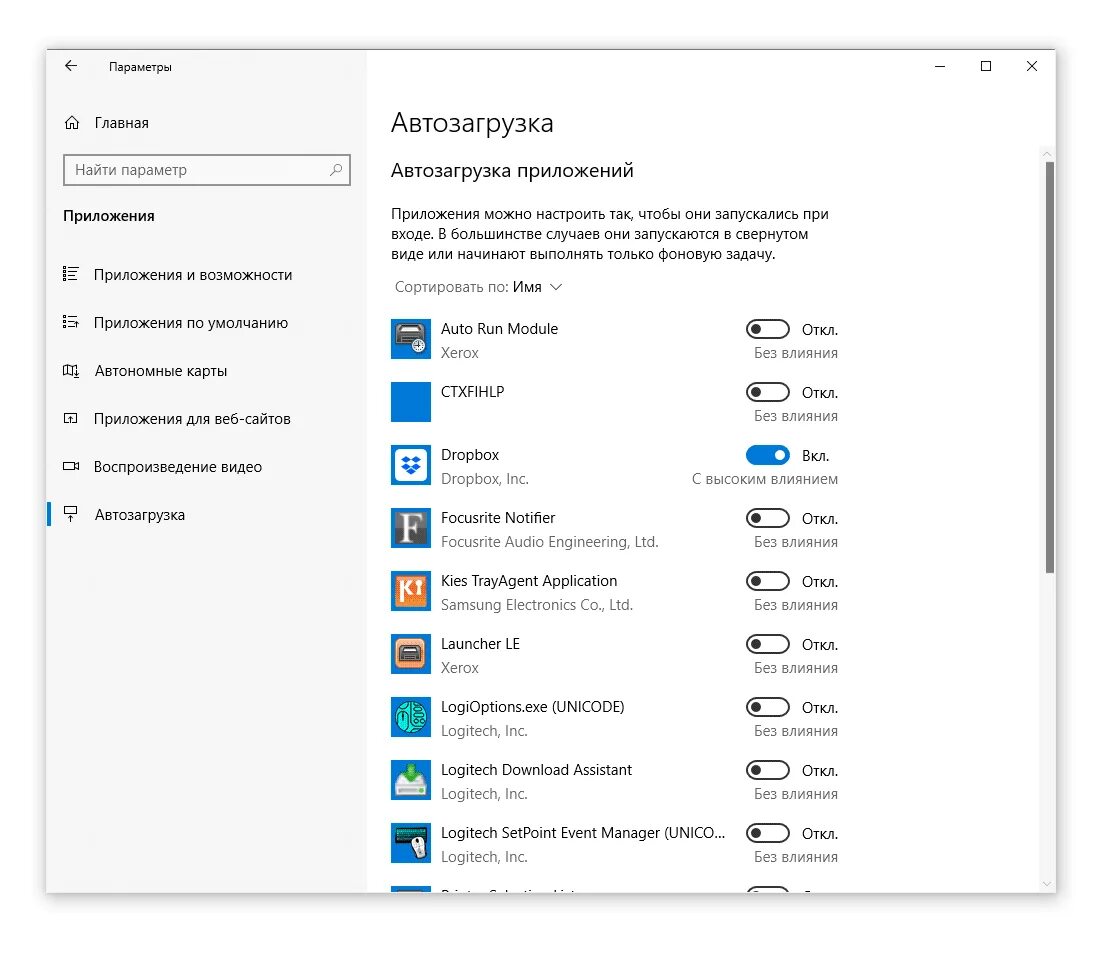Click the back arrow in Параметры
1111x958 pixels.
(x=71, y=66)
